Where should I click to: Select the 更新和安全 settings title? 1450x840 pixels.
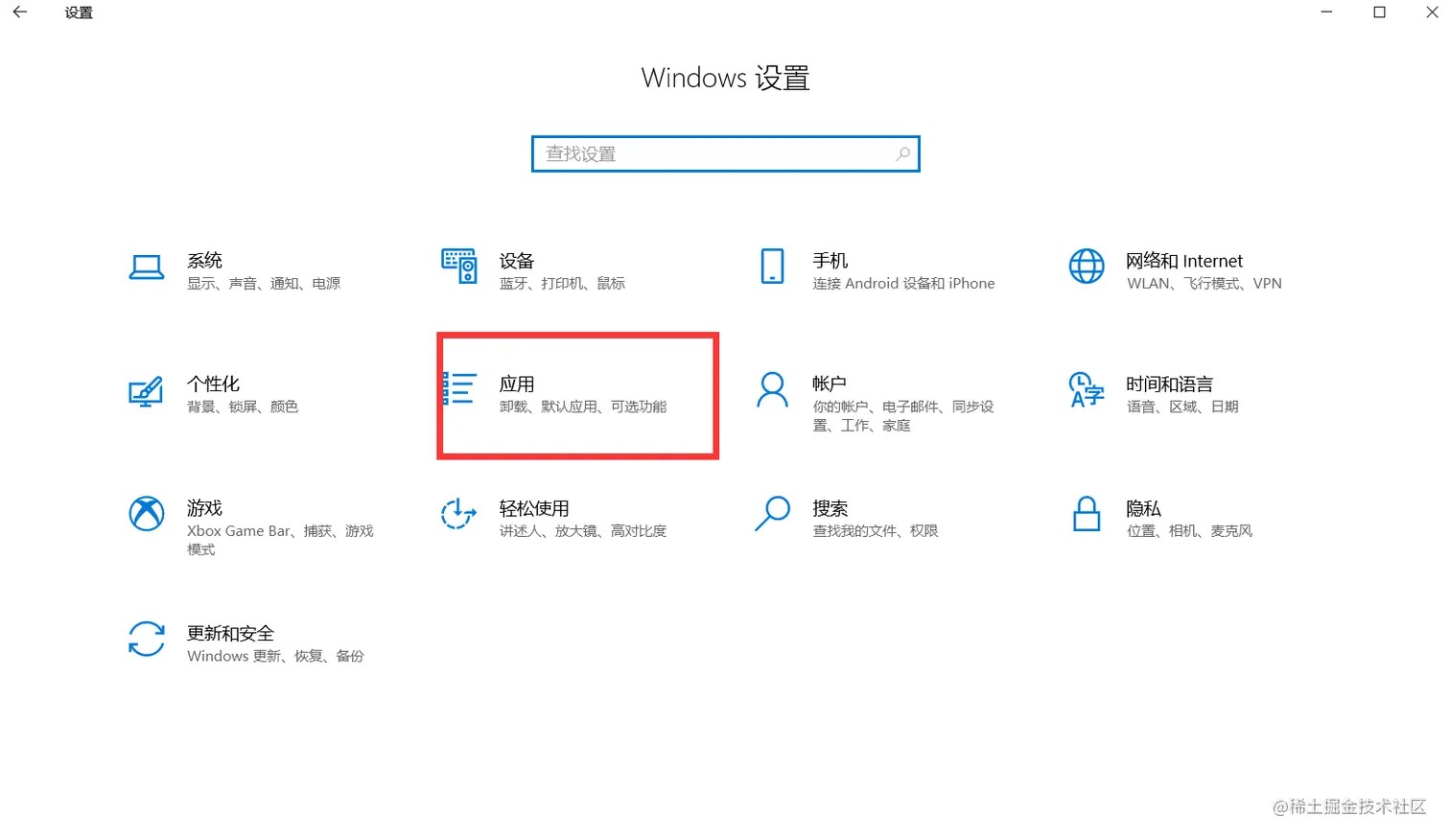point(230,633)
